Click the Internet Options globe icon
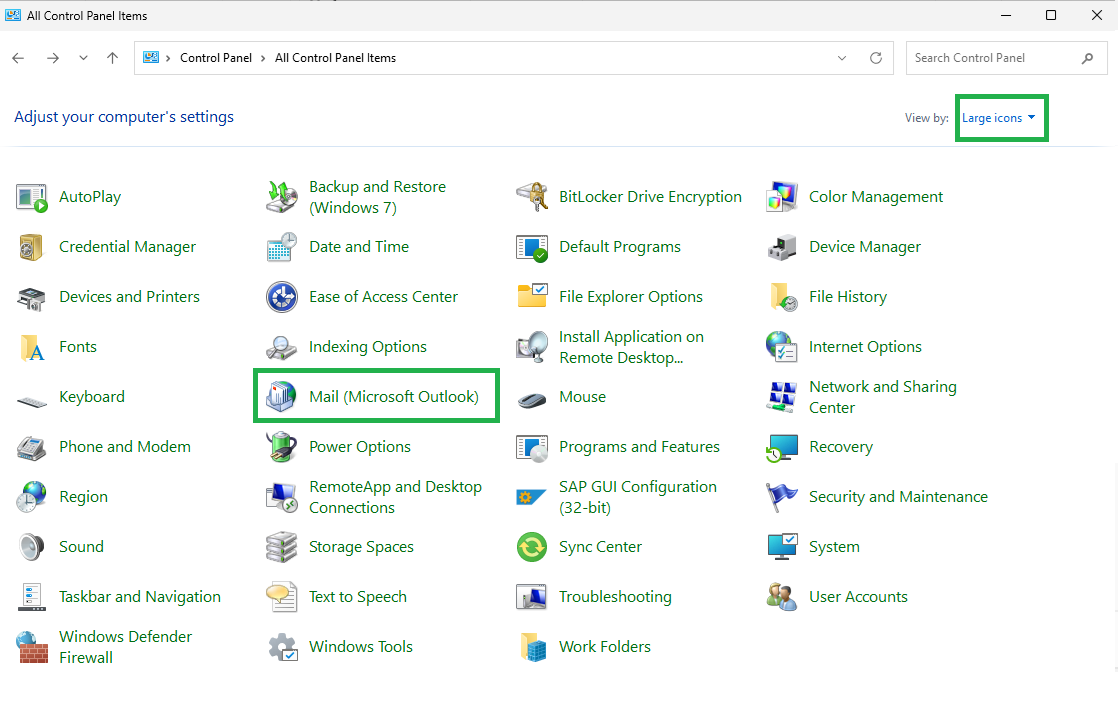This screenshot has height=728, width=1118. (x=781, y=347)
